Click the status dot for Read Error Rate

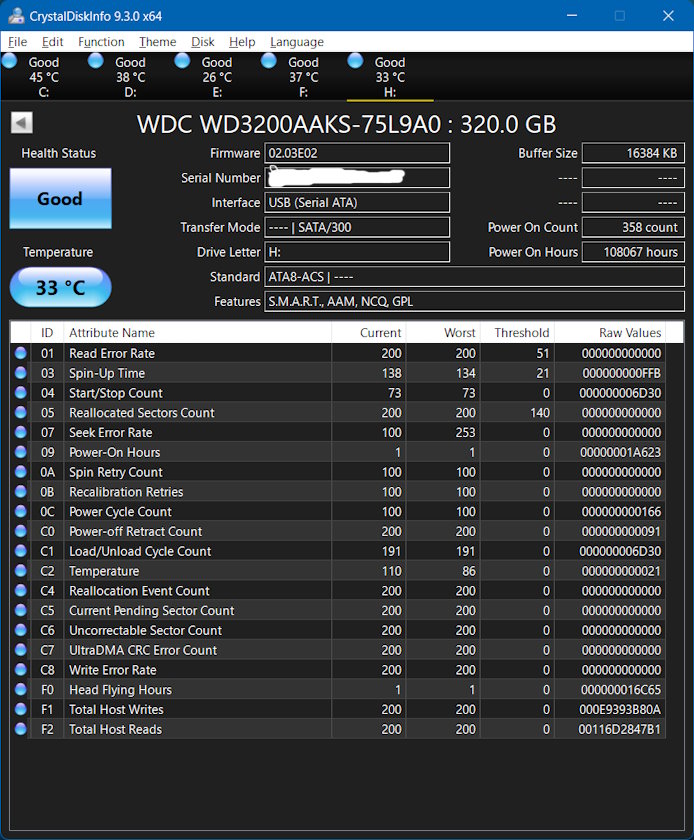click(x=20, y=353)
